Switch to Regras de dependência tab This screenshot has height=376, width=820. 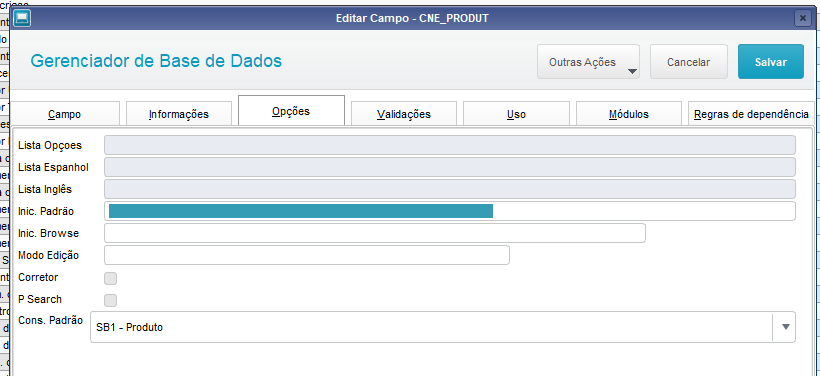pyautogui.click(x=751, y=114)
